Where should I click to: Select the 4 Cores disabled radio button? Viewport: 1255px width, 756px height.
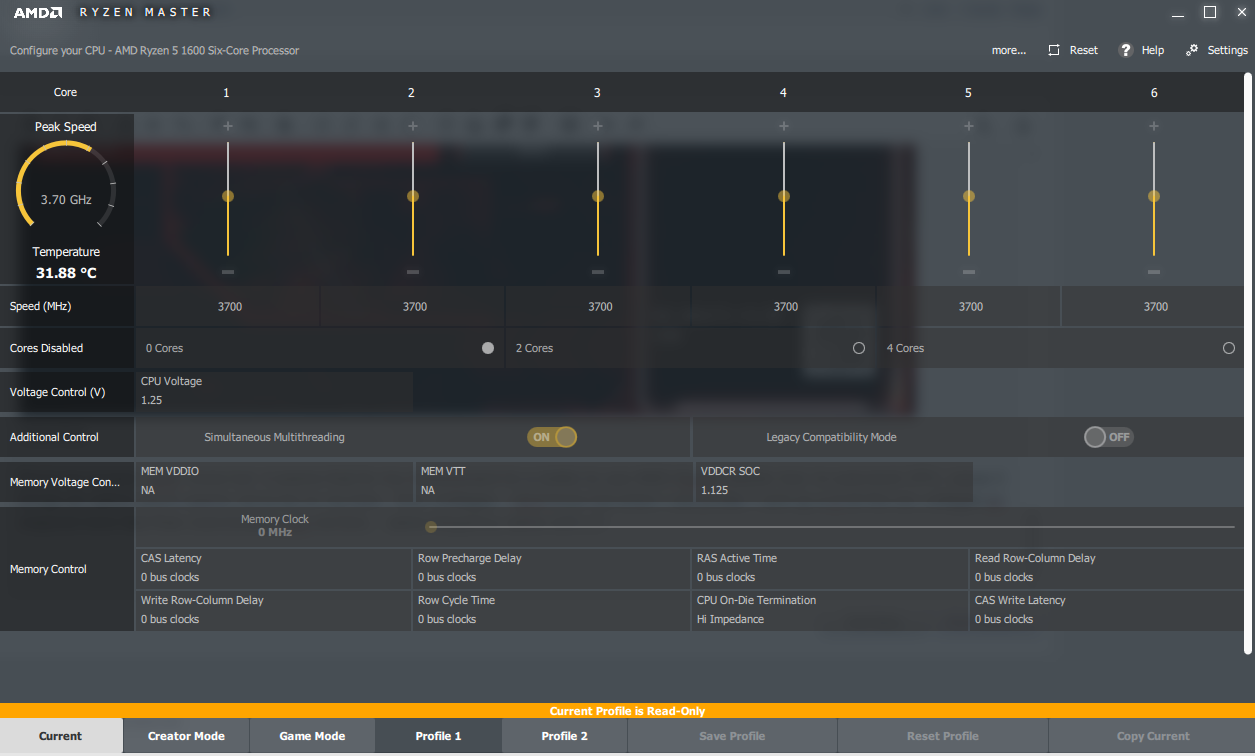click(x=1229, y=348)
